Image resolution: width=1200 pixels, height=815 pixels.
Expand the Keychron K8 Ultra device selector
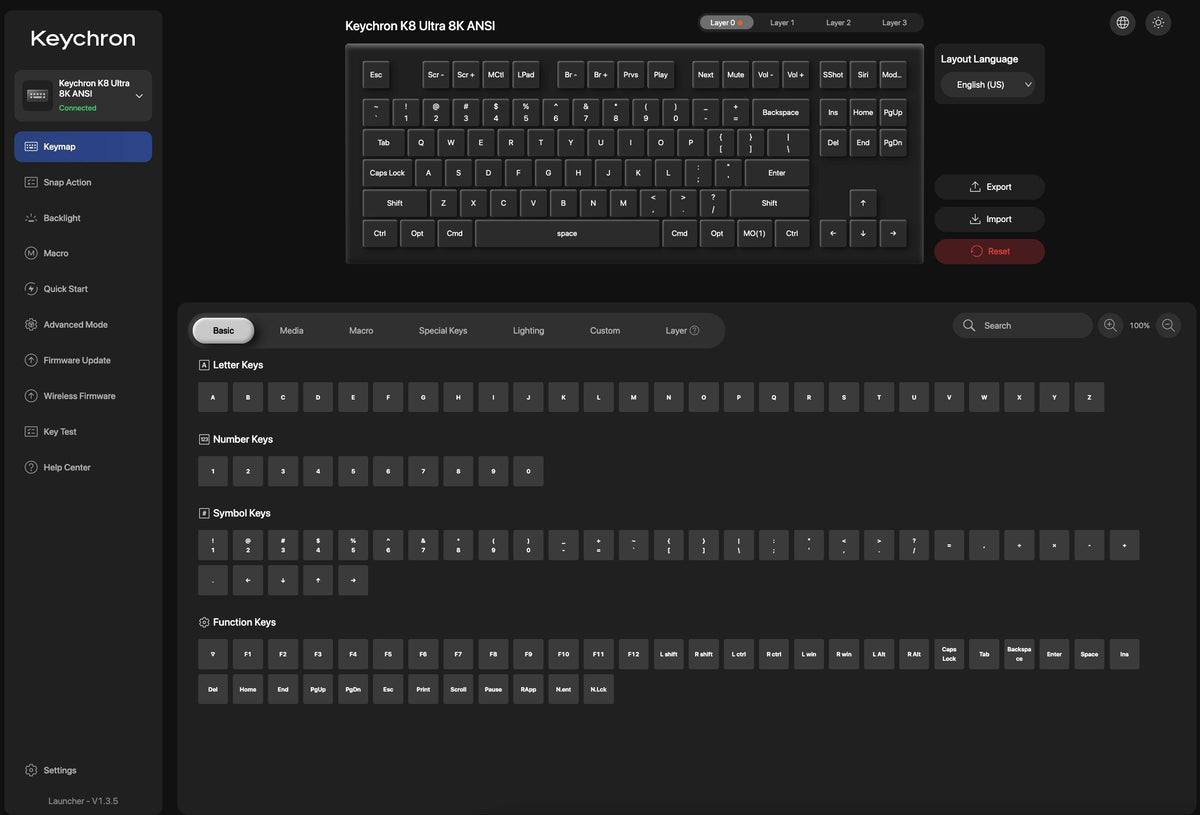pos(83,96)
